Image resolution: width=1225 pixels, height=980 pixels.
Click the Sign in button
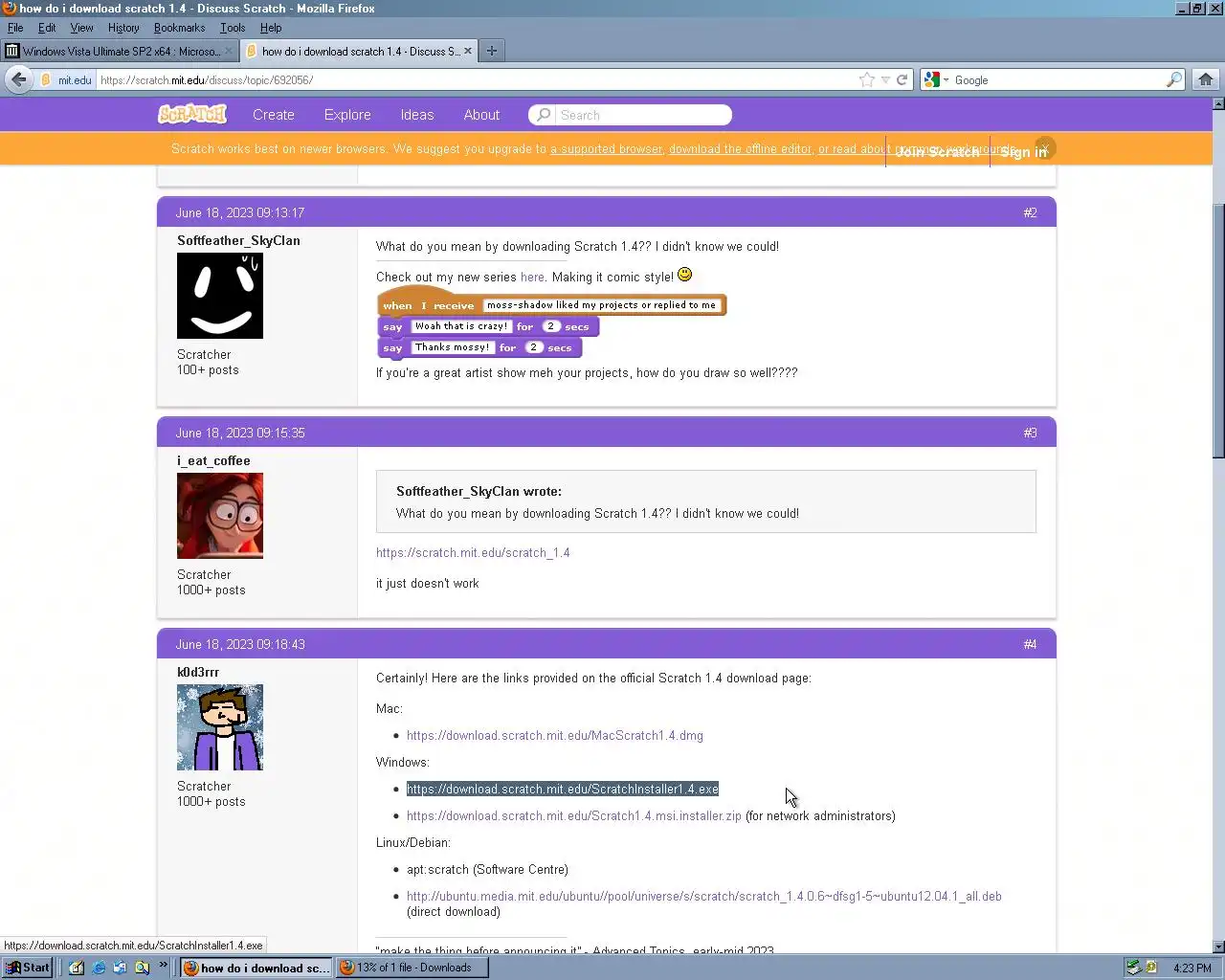tap(1024, 151)
